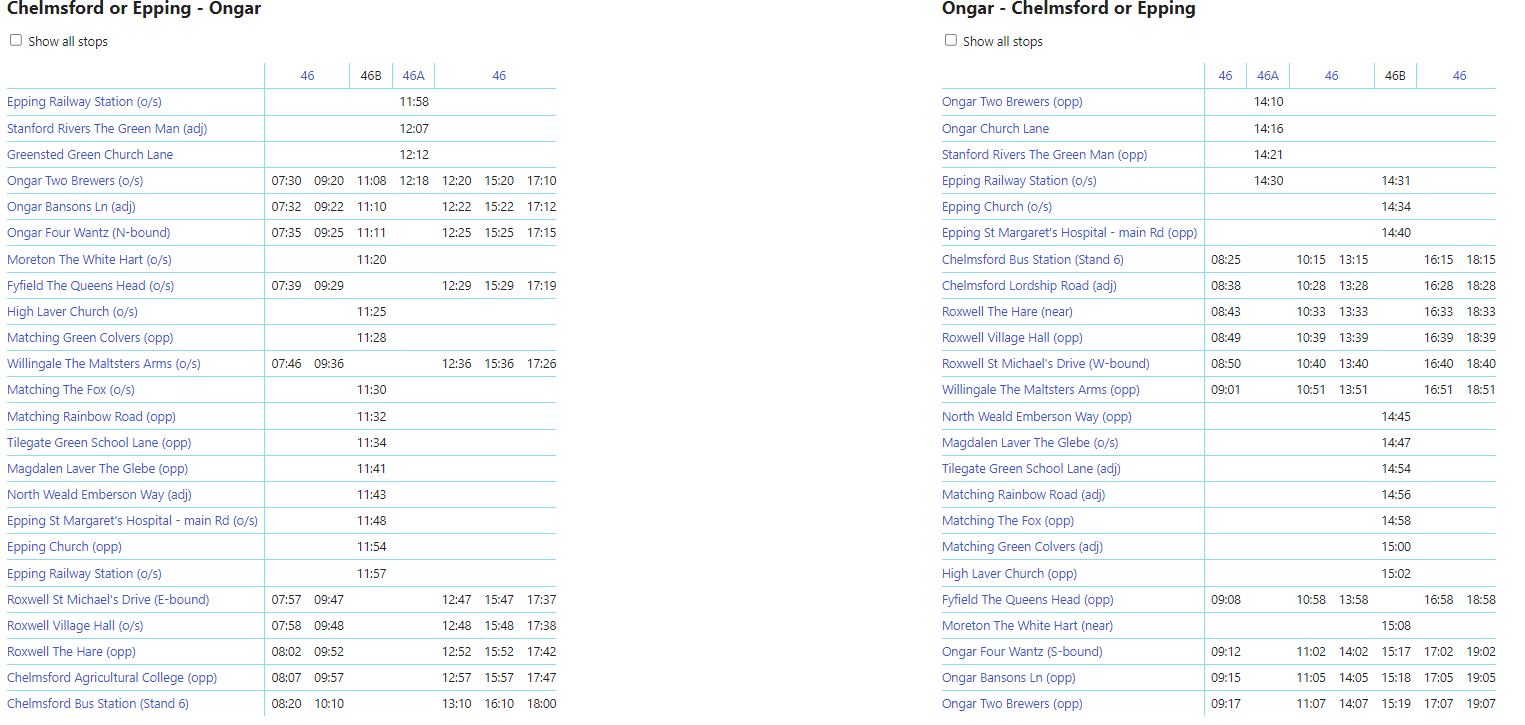Select Roxwell St Michael's Drive (E-bound) link

[108, 600]
